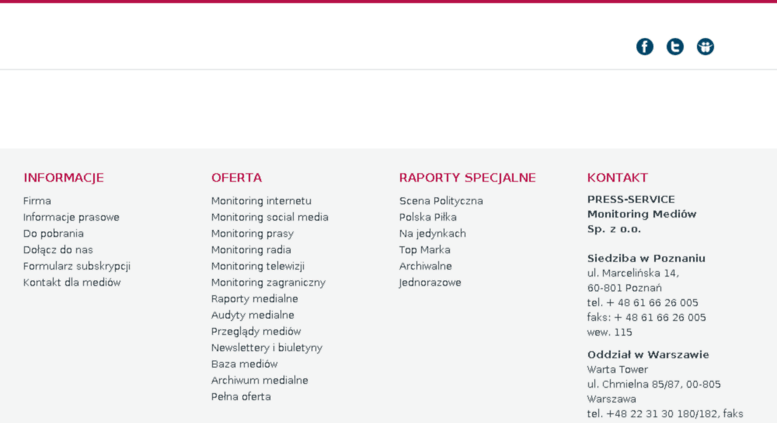Go to Informacje prasowe
777x423 pixels.
[x=71, y=217]
